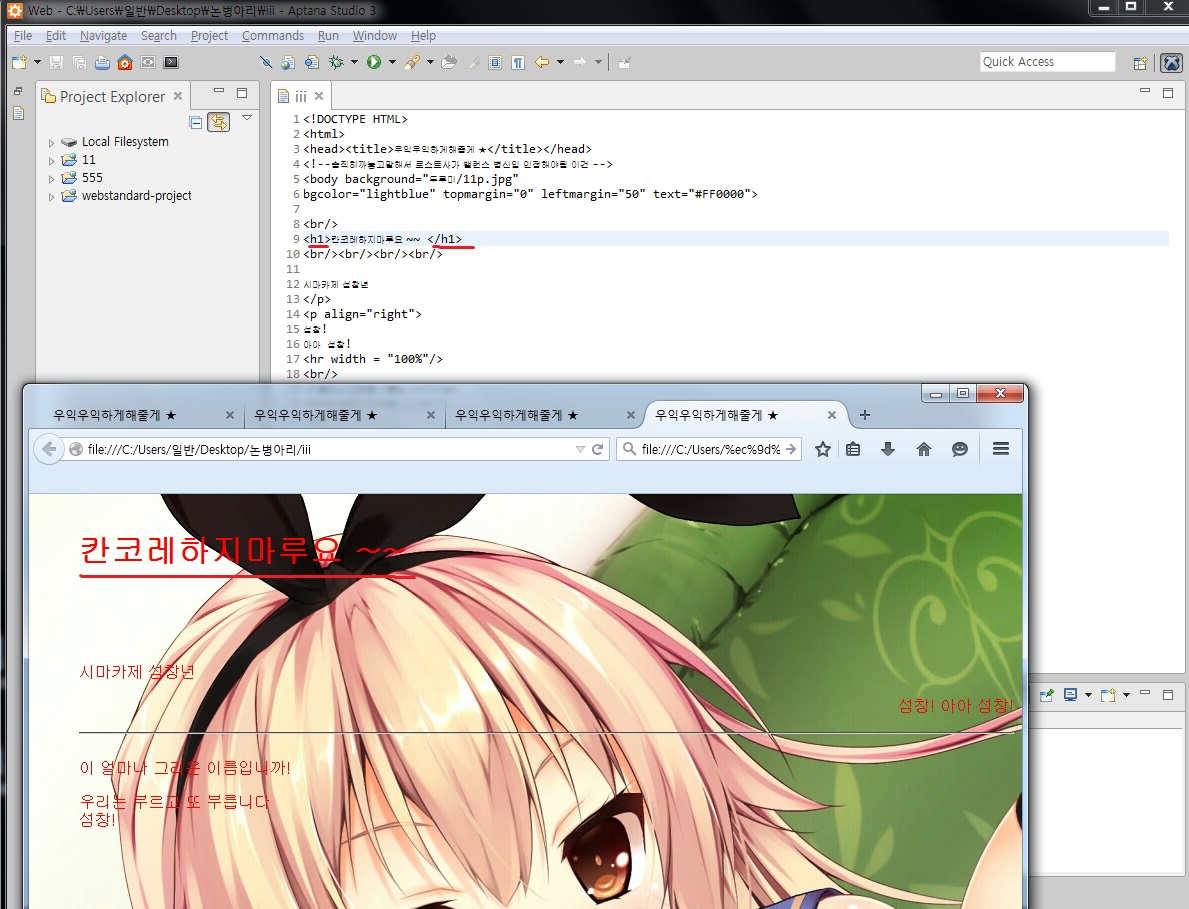The width and height of the screenshot is (1189, 909).
Task: Open the Firefox hamburger menu
Action: [x=1001, y=449]
